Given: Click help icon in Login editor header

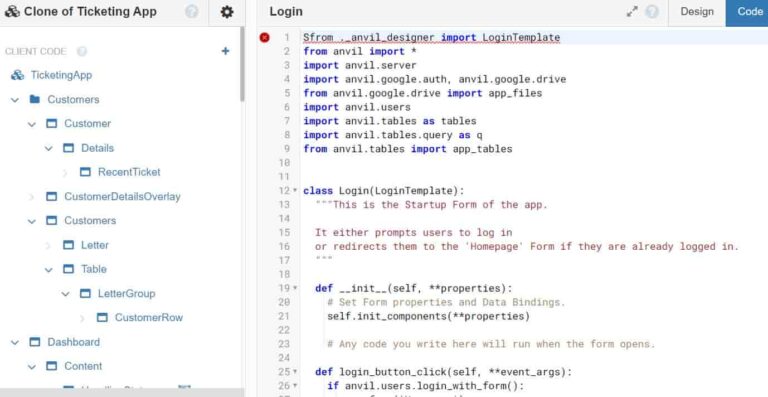Looking at the screenshot, I should pyautogui.click(x=651, y=12).
